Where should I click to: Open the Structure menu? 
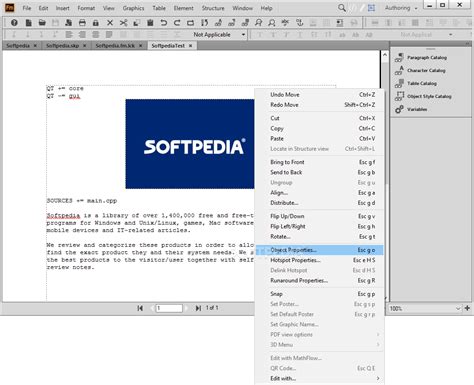pyautogui.click(x=213, y=8)
